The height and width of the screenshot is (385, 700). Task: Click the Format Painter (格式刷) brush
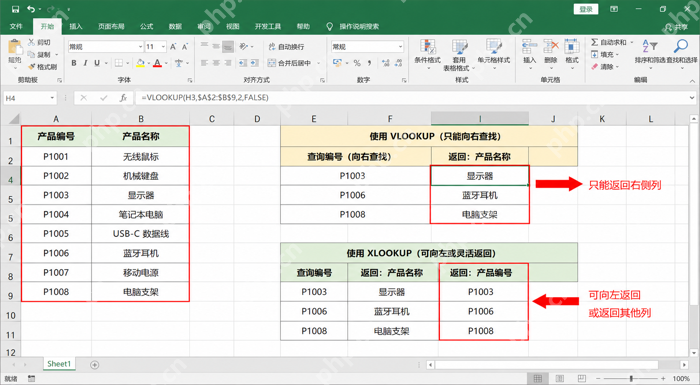tap(31, 67)
